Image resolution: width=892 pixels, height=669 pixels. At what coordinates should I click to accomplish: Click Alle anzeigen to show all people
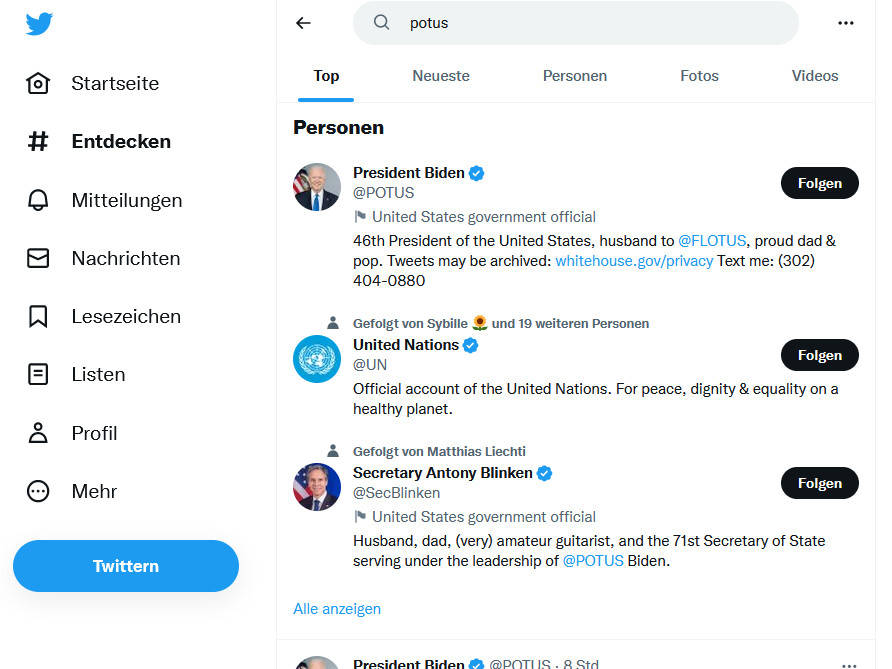pos(337,608)
